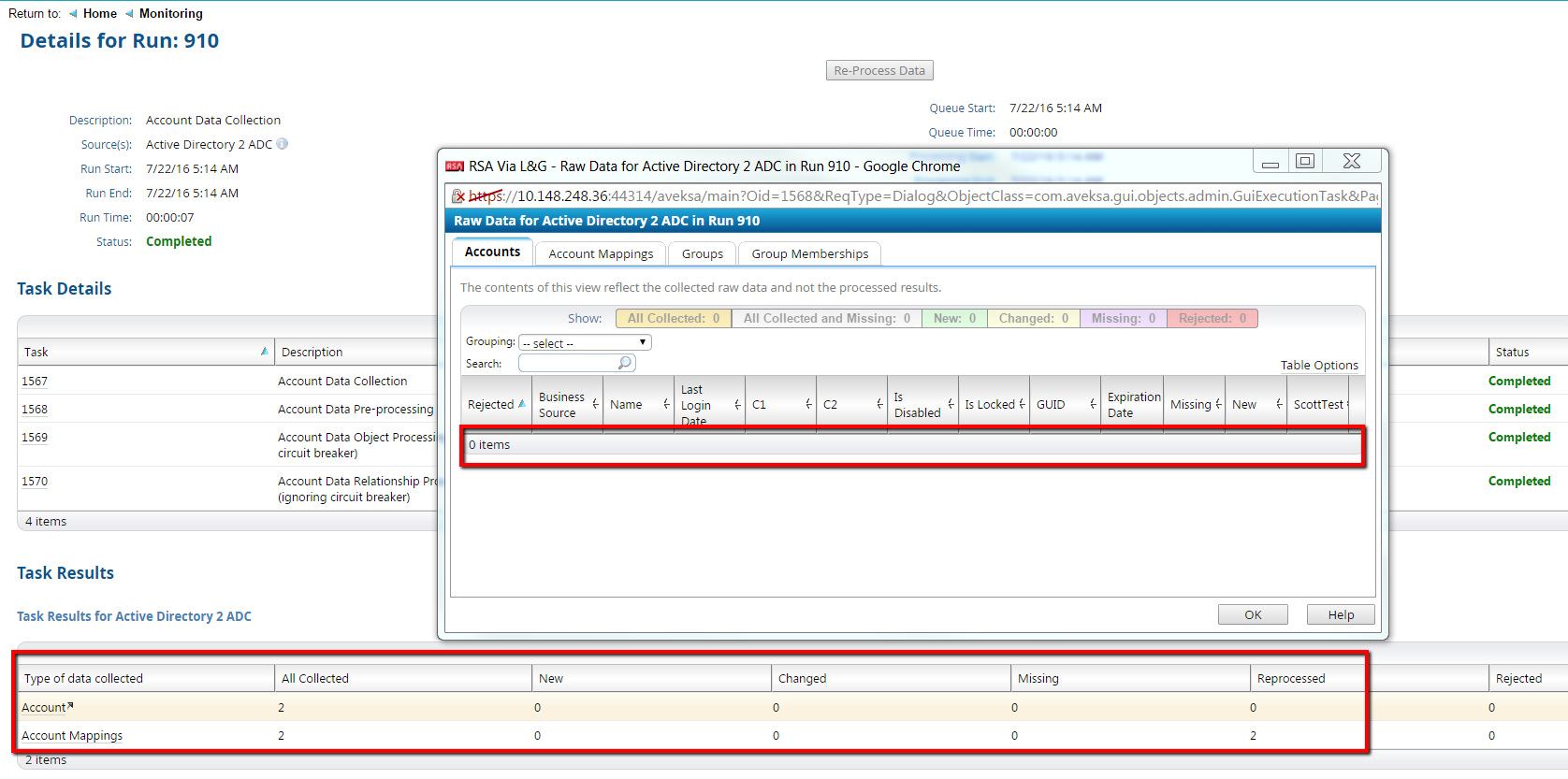Click the insecure connection icon in the address bar

click(x=458, y=196)
